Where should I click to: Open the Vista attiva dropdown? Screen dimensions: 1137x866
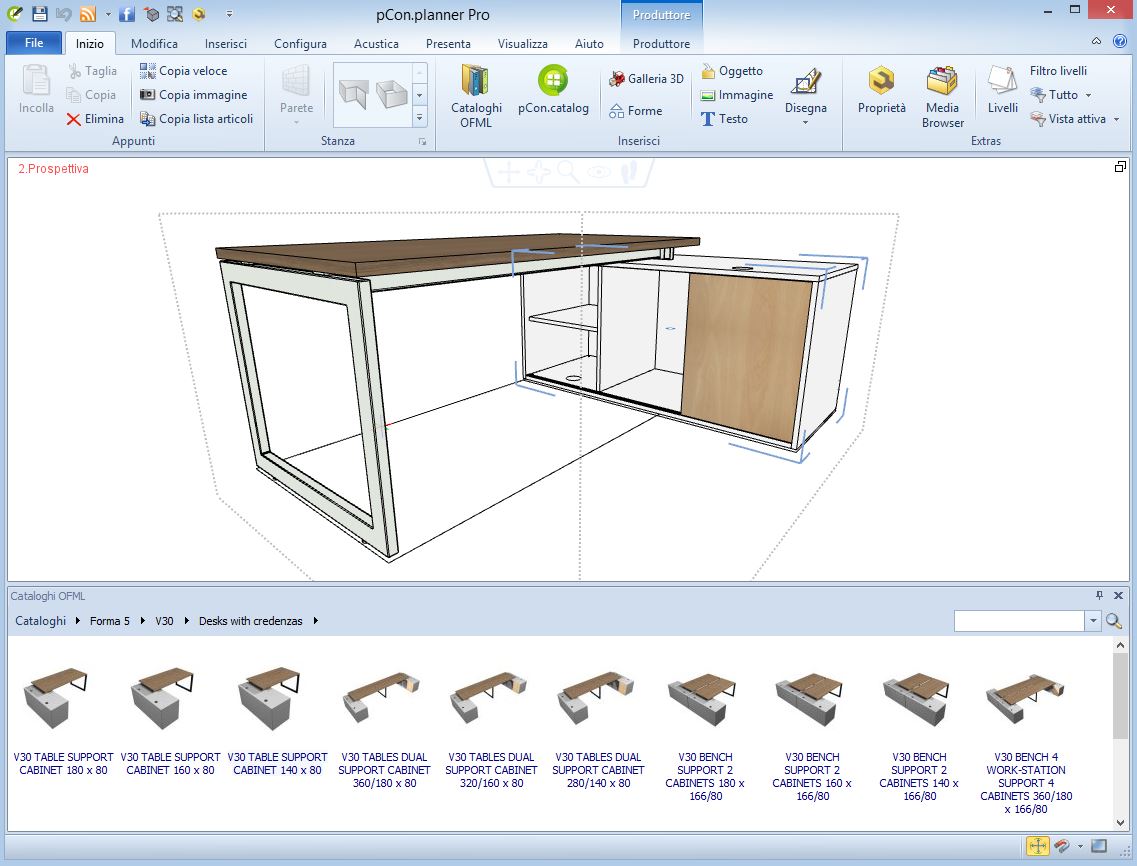(x=1117, y=119)
